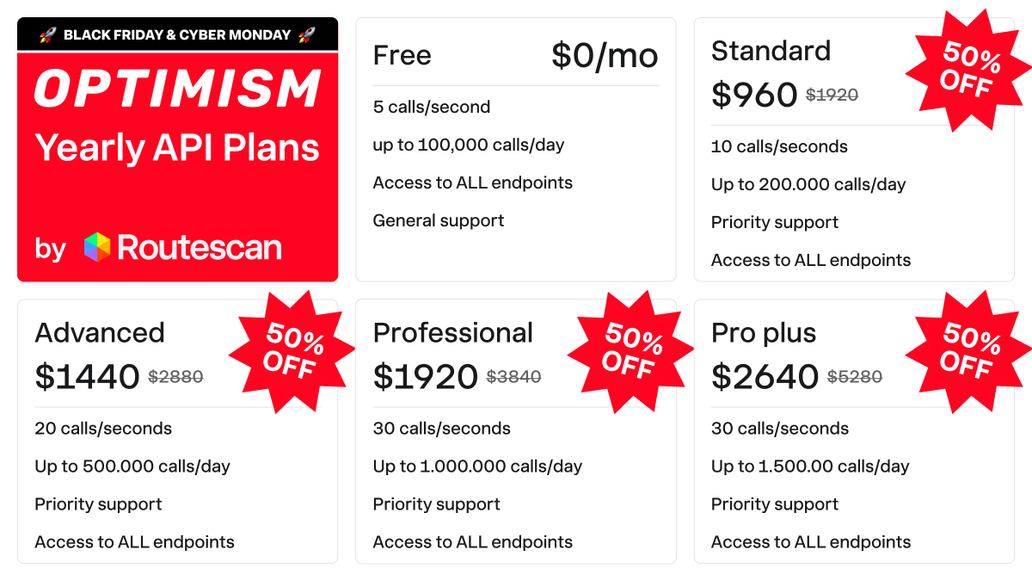Click the $0/mo Free plan price

point(604,56)
